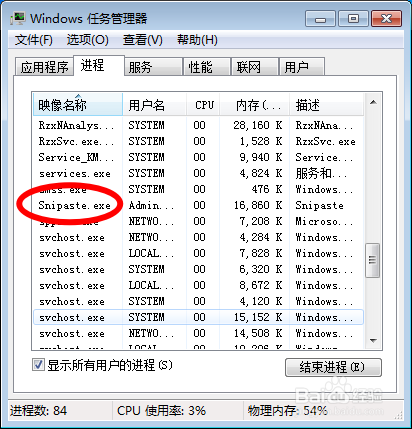
Task: Select svchost.exe row using 14,508 K
Action: point(198,333)
